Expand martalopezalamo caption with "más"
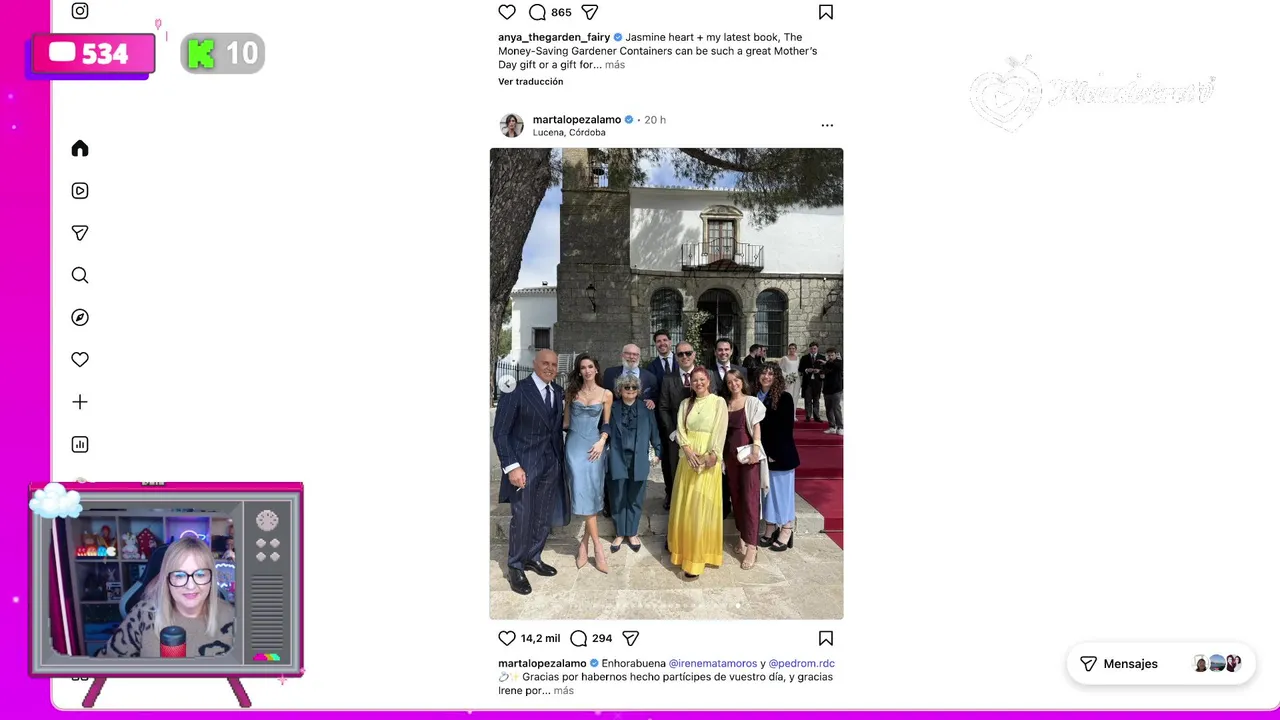 pos(564,691)
